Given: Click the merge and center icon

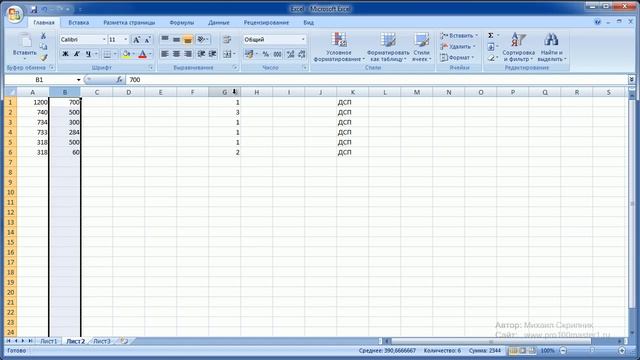Looking at the screenshot, I should (227, 54).
